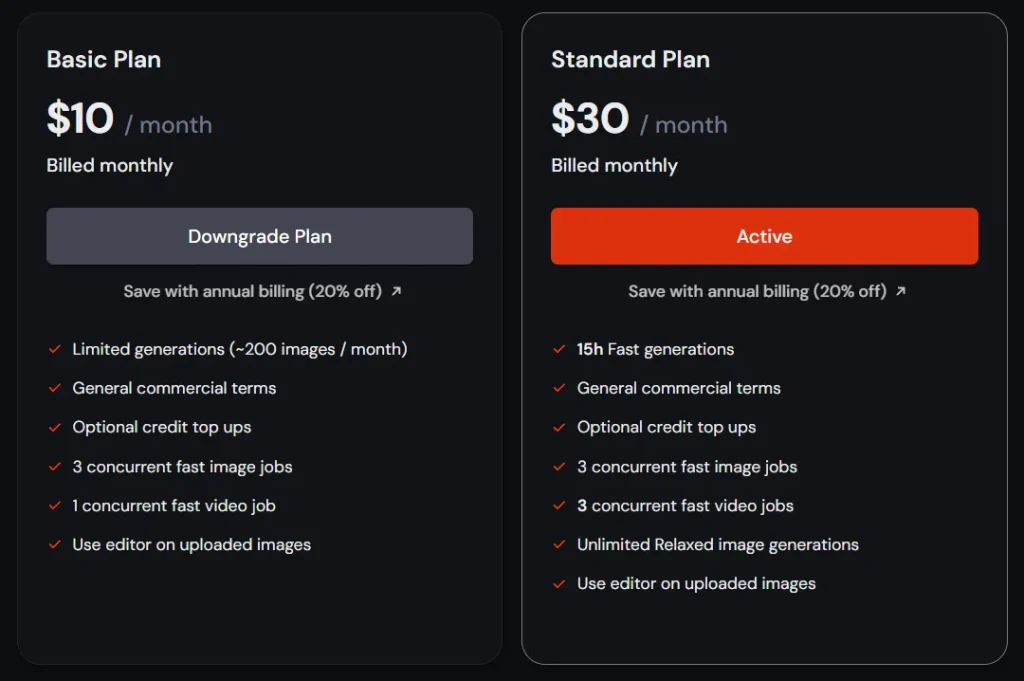Click the $30 / month price
Screen dimensions: 1024x681
tap(639, 119)
